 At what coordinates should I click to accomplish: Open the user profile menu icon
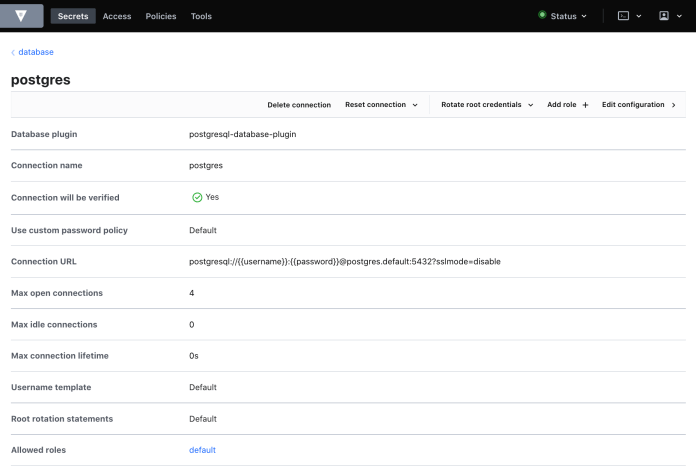[x=668, y=16]
